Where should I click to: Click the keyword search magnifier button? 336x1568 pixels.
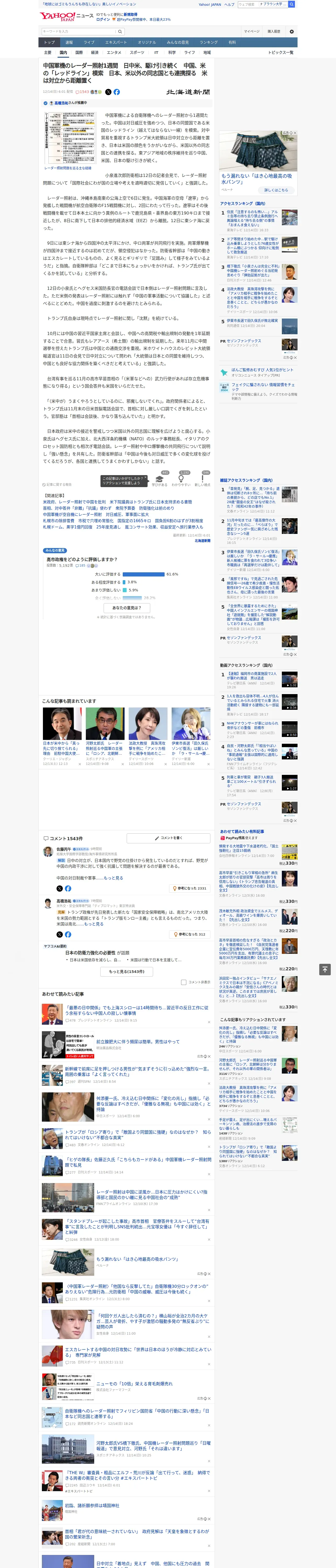120,32
